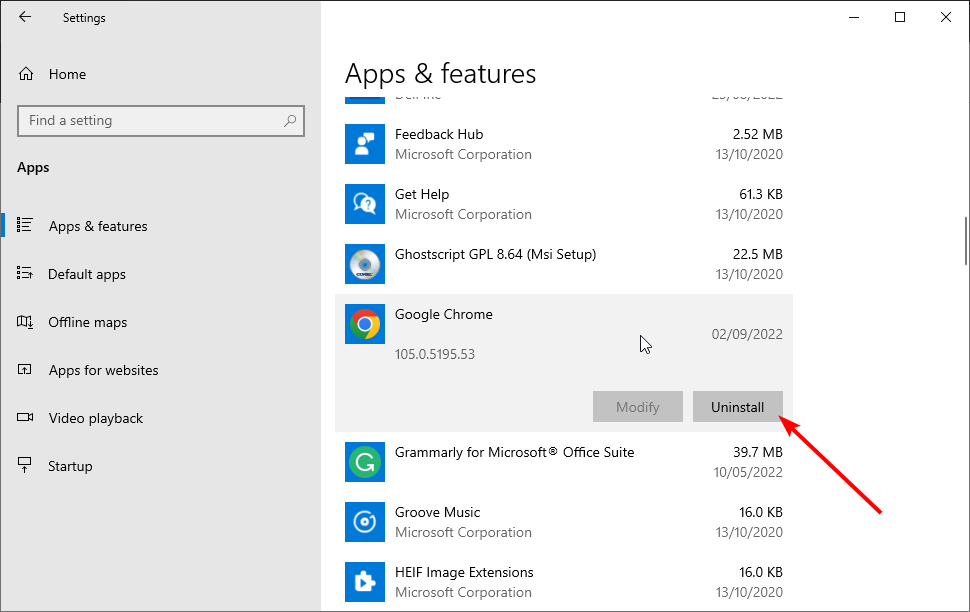The image size is (970, 612).
Task: Click the Get Help app icon
Action: click(365, 204)
